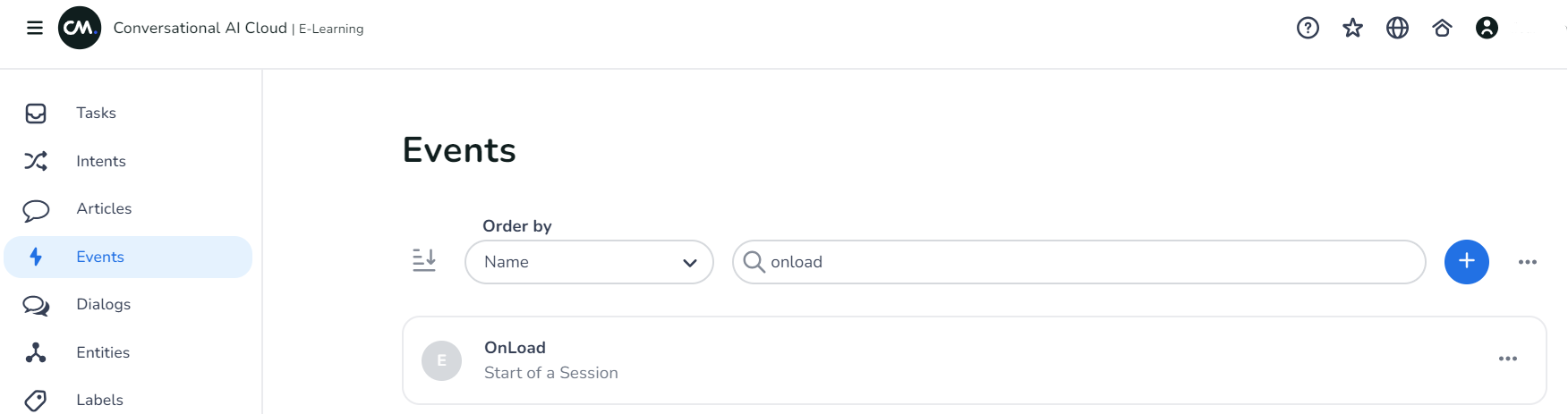1568x414 pixels.
Task: Open the language globe icon
Action: click(1397, 29)
